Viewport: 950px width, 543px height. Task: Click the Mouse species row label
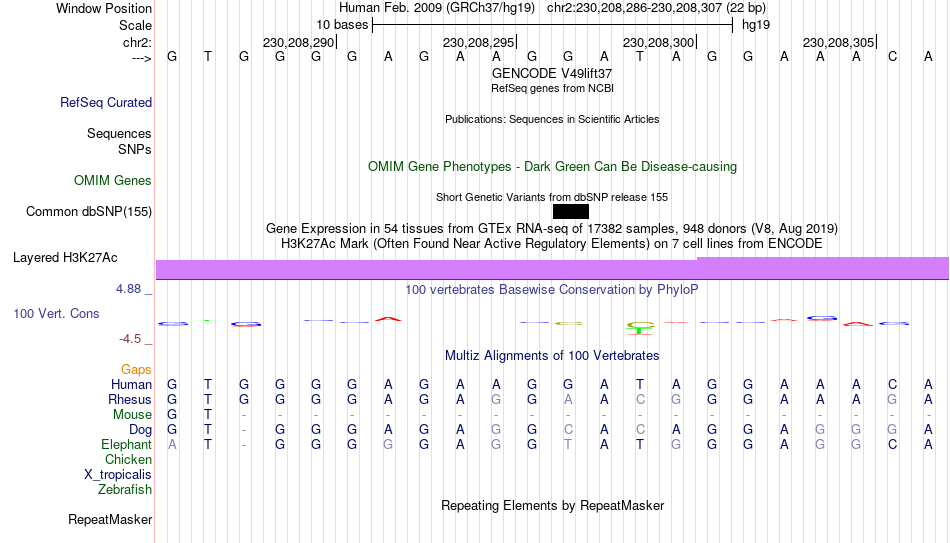point(133,415)
